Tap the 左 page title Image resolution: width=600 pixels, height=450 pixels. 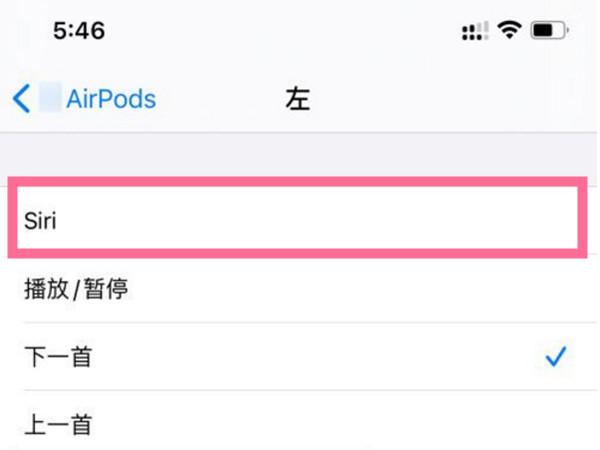pos(298,99)
